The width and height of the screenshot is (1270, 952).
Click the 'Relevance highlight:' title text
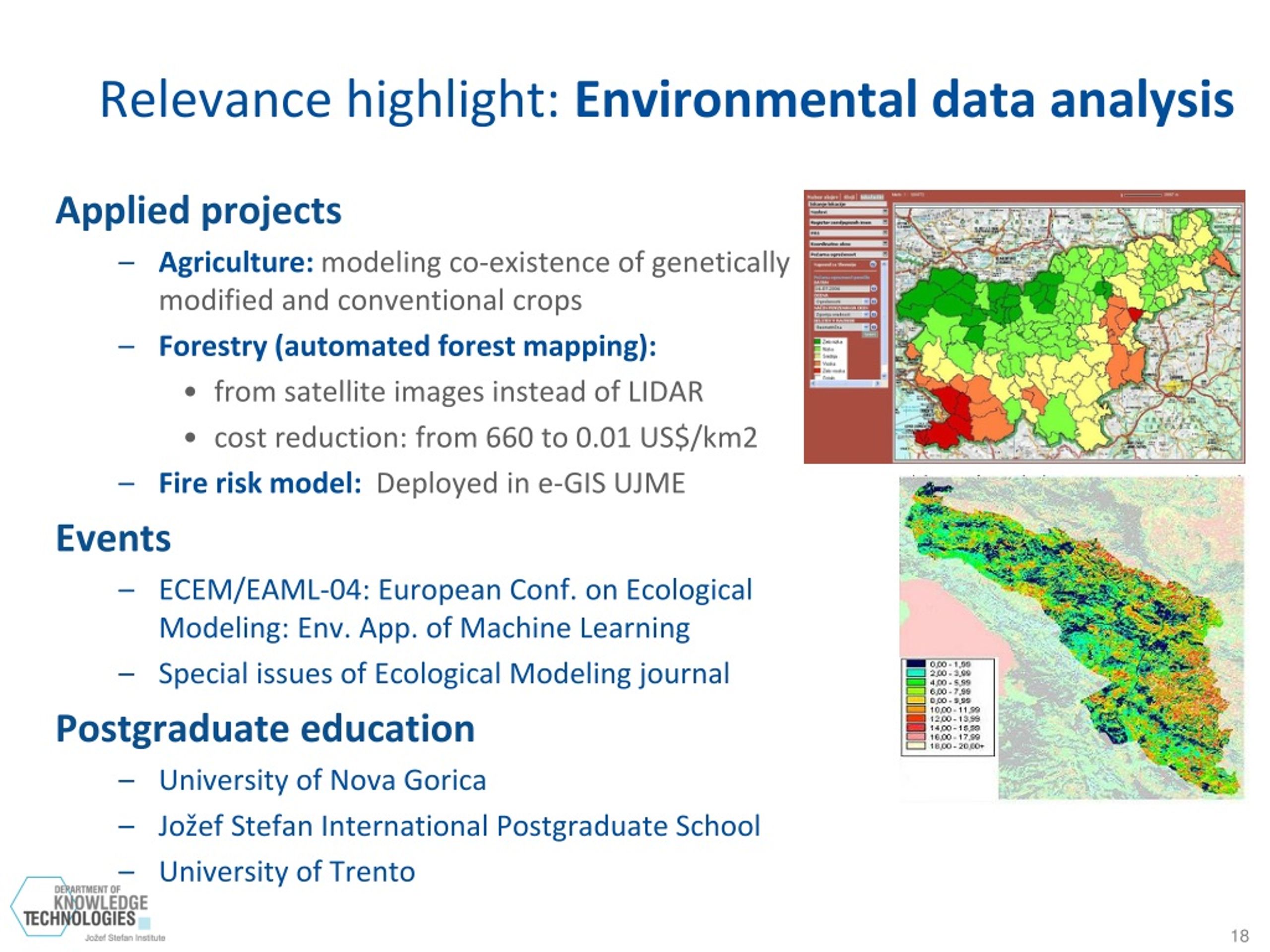point(329,101)
